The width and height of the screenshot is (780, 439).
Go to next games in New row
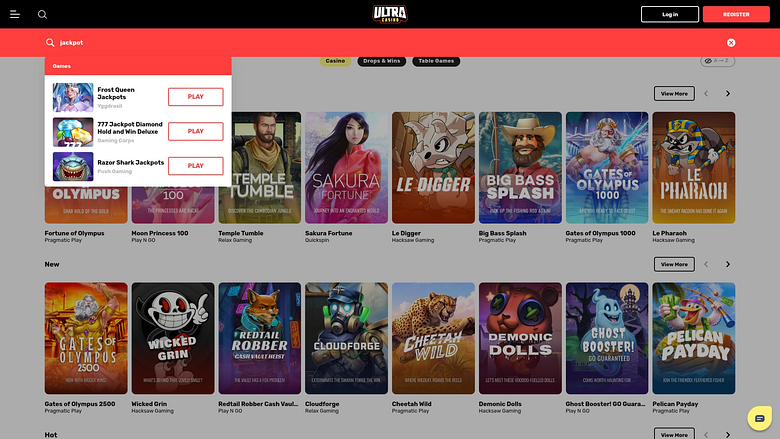(x=728, y=264)
